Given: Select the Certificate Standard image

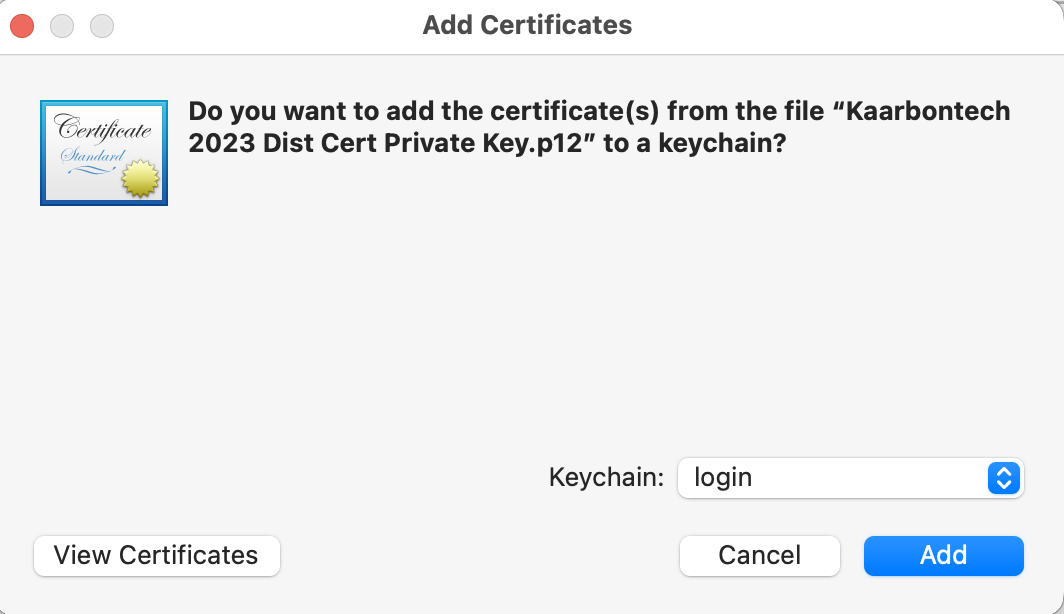Looking at the screenshot, I should coord(103,152).
